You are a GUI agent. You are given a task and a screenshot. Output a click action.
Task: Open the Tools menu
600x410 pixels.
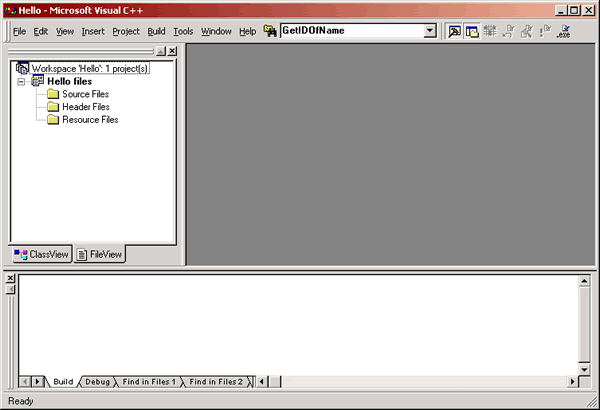(183, 31)
